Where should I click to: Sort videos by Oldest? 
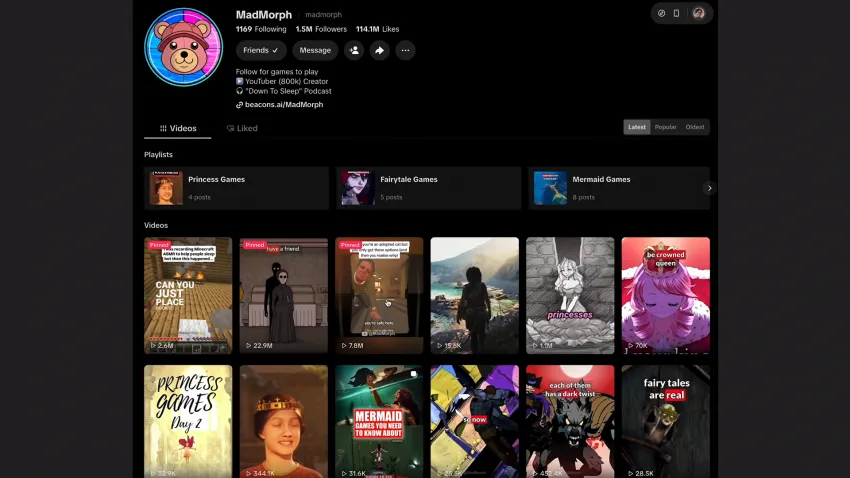[x=695, y=127]
